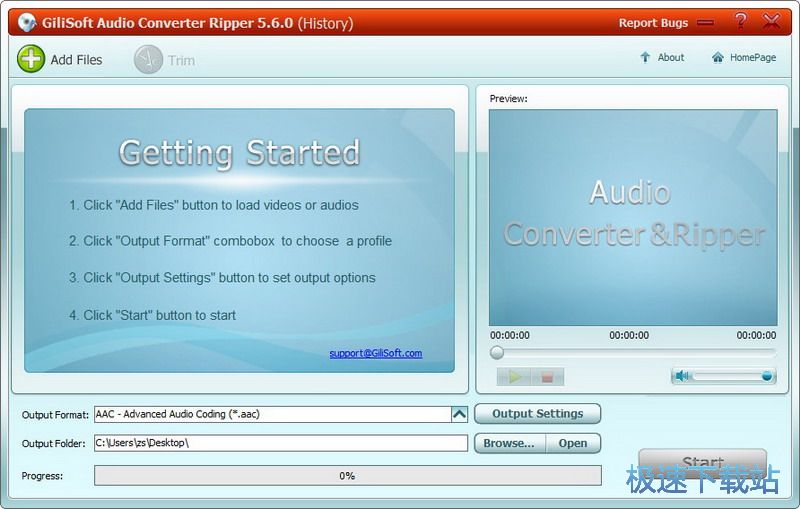Expand the Output Format dropdown arrow
Viewport: 800px width, 509px height.
pyautogui.click(x=459, y=414)
